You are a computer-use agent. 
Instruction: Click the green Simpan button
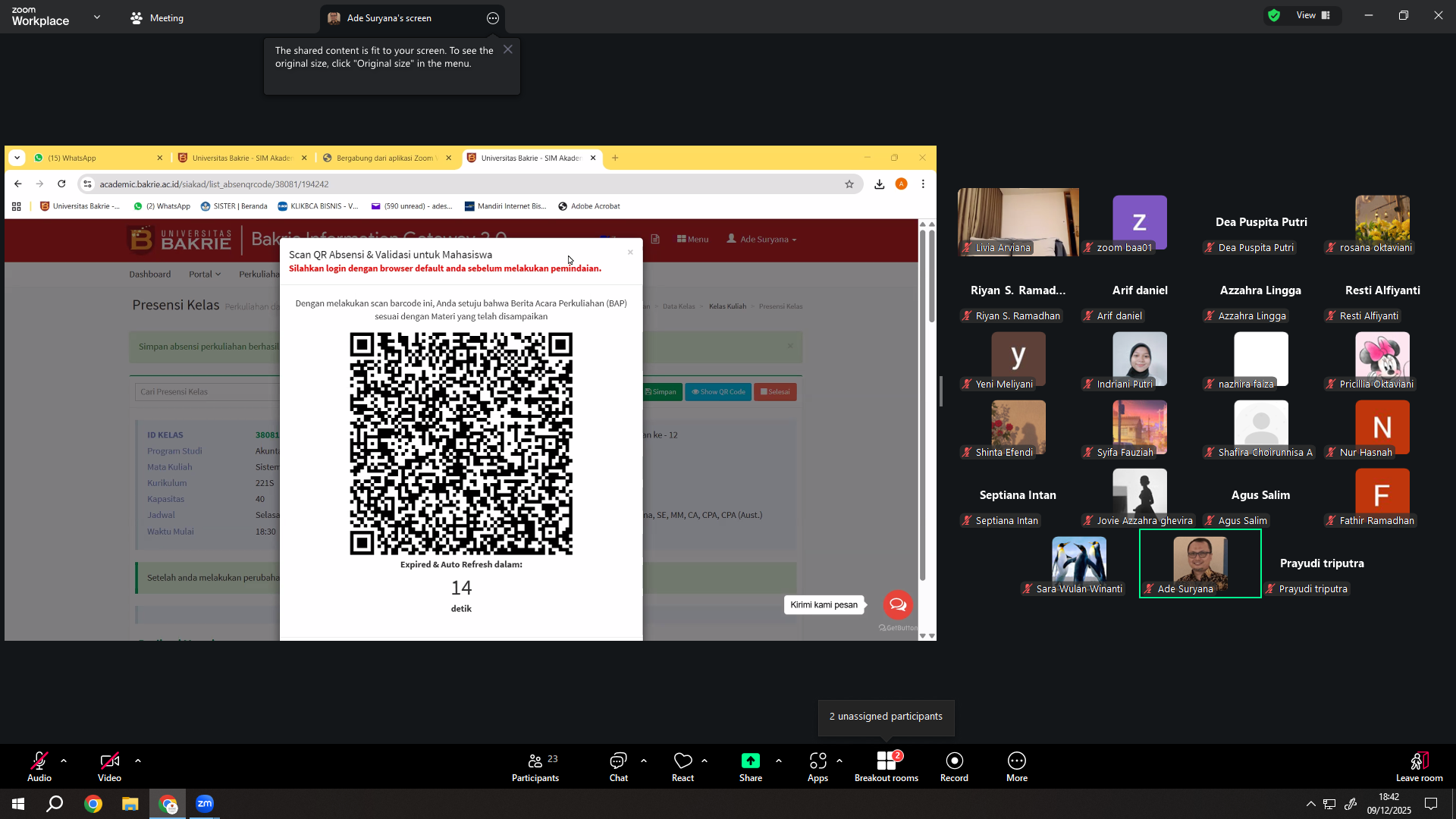coord(661,392)
